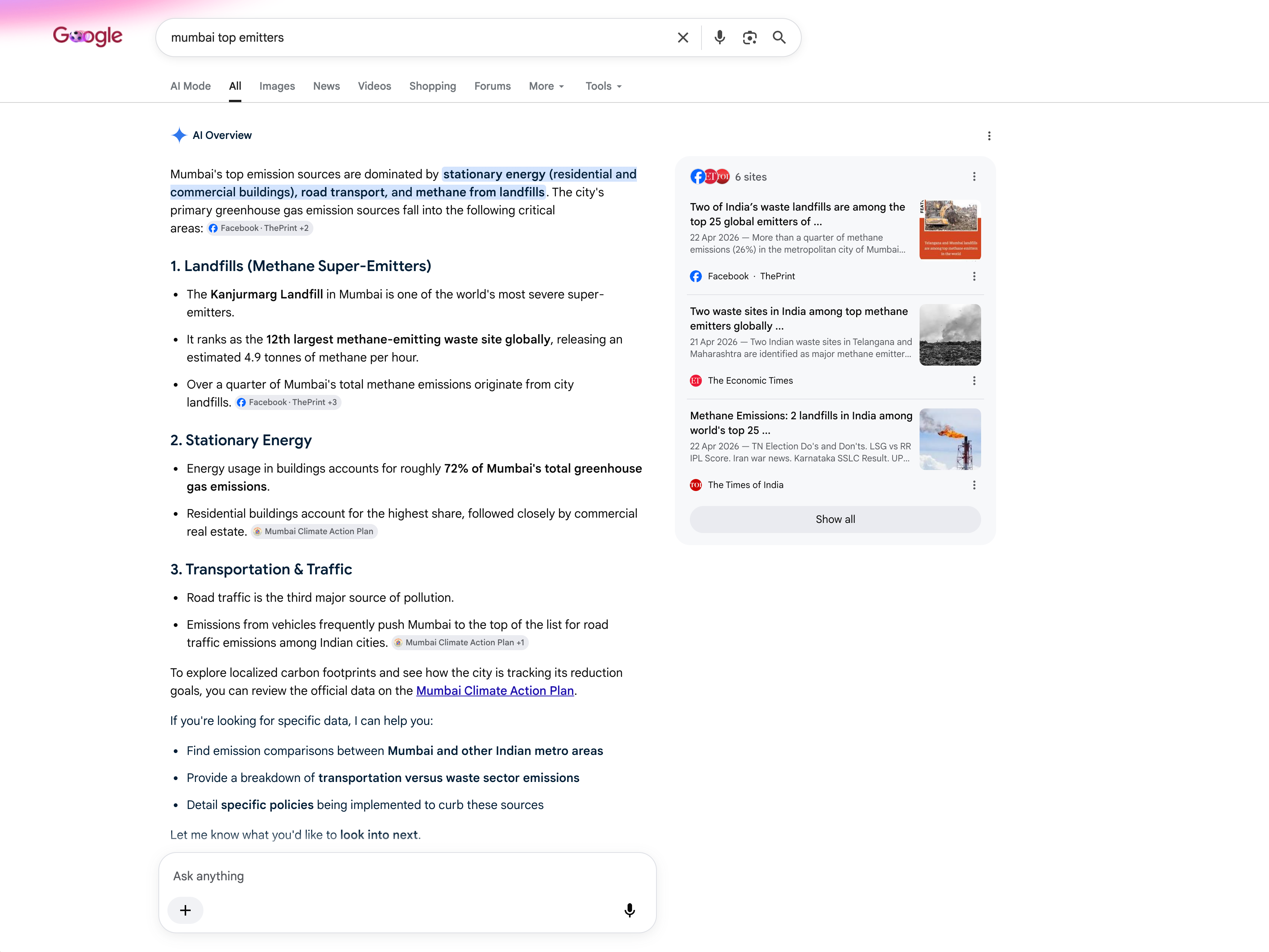The image size is (1269, 952).
Task: Open three-dot menu beside 6 sites
Action: (x=974, y=177)
